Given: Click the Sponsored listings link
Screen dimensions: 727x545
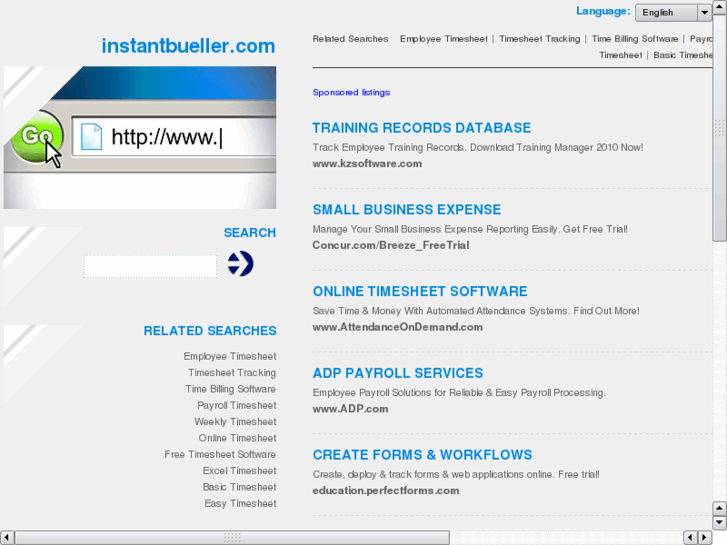Looking at the screenshot, I should pyautogui.click(x=351, y=92).
